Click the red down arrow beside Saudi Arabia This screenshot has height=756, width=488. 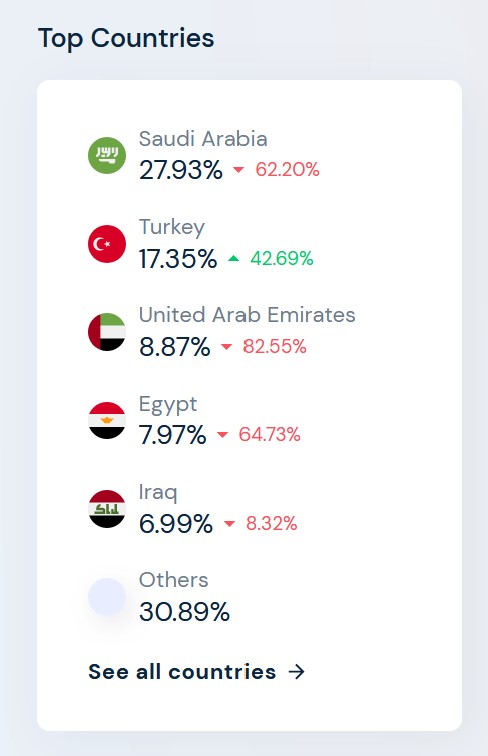click(x=238, y=170)
